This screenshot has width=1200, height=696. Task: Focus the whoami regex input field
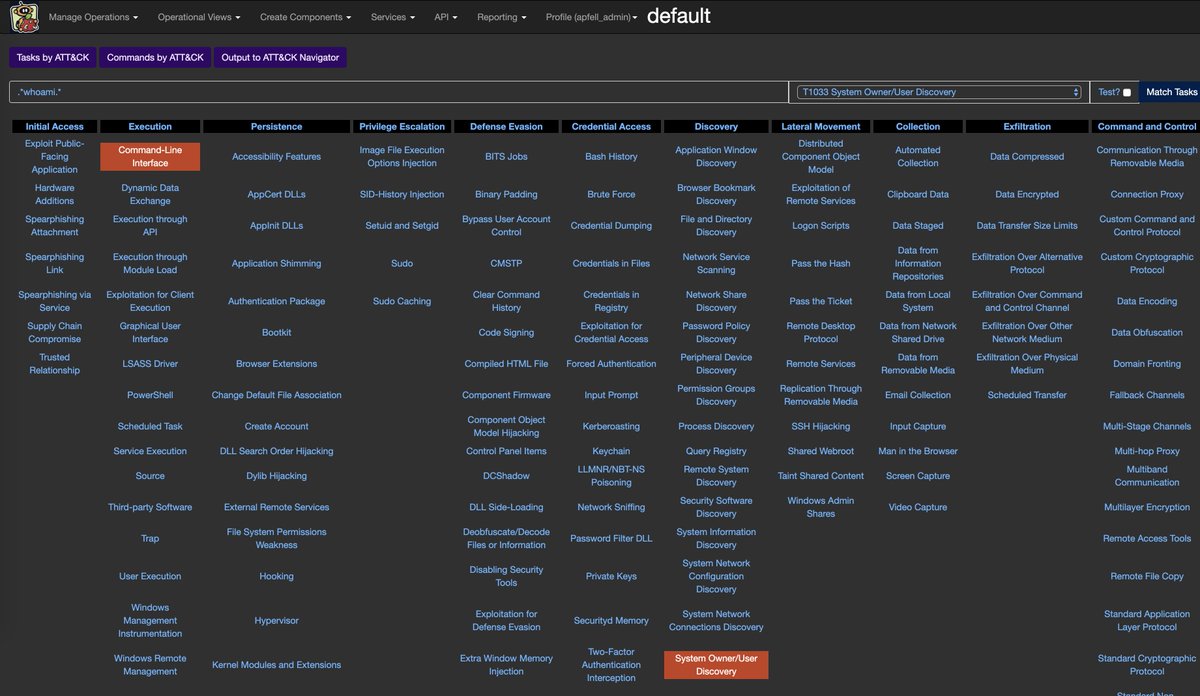click(398, 92)
